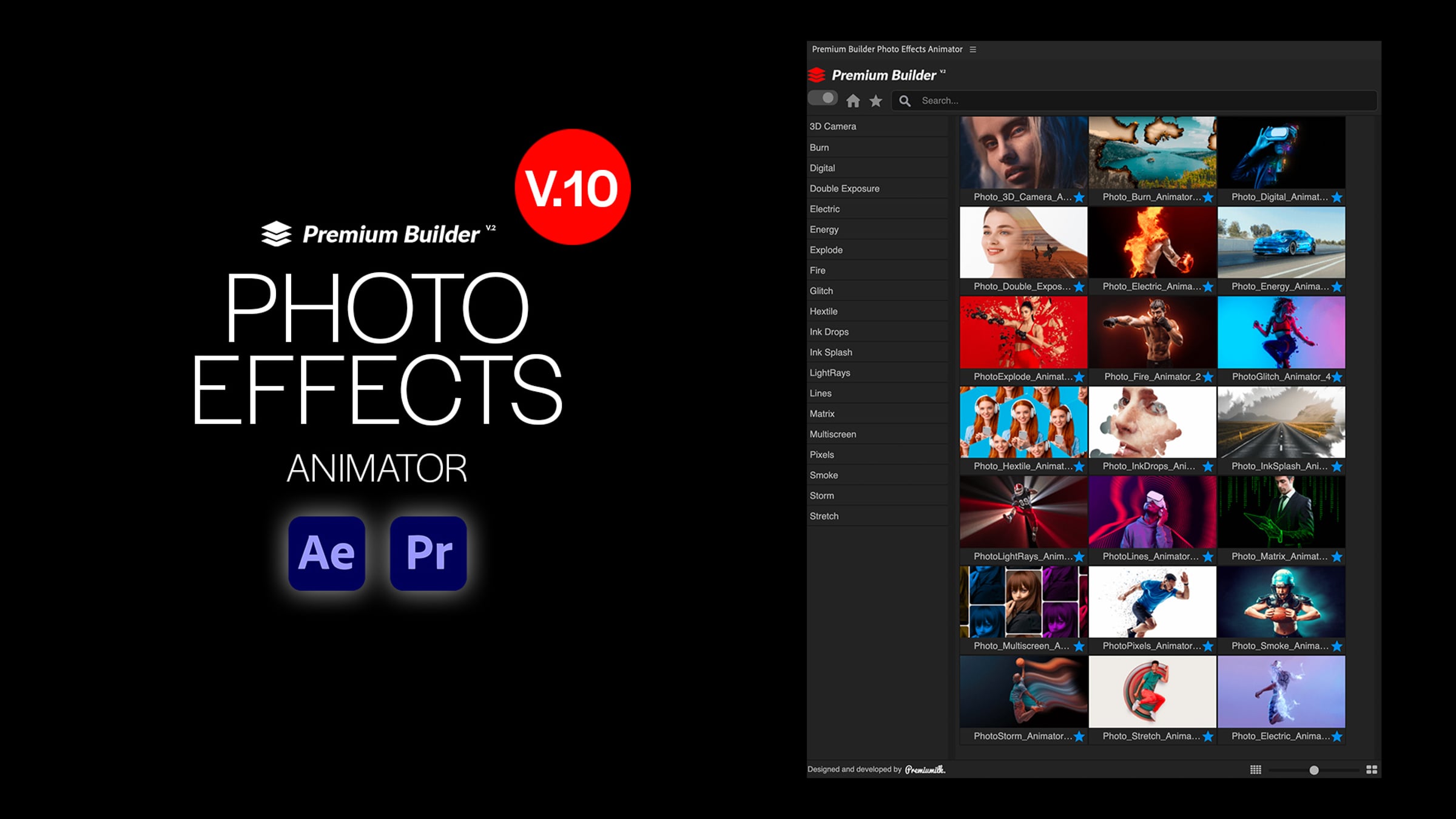This screenshot has height=819, width=1456.
Task: Switch to large grid view icon
Action: coord(1371,769)
